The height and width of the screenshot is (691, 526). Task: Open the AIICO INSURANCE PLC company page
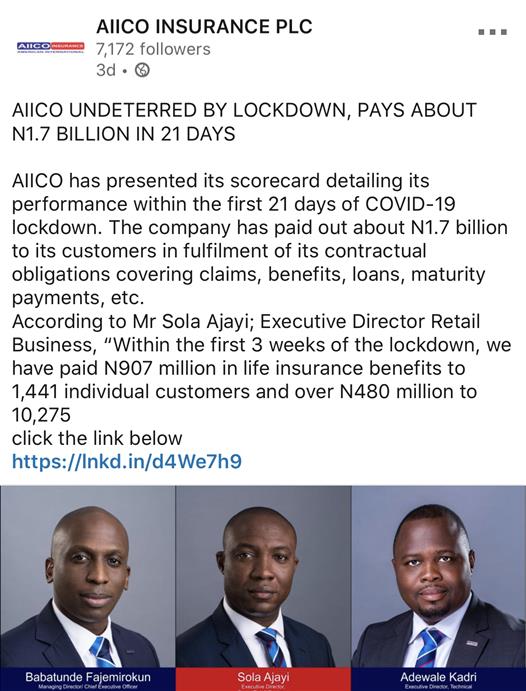coord(204,26)
